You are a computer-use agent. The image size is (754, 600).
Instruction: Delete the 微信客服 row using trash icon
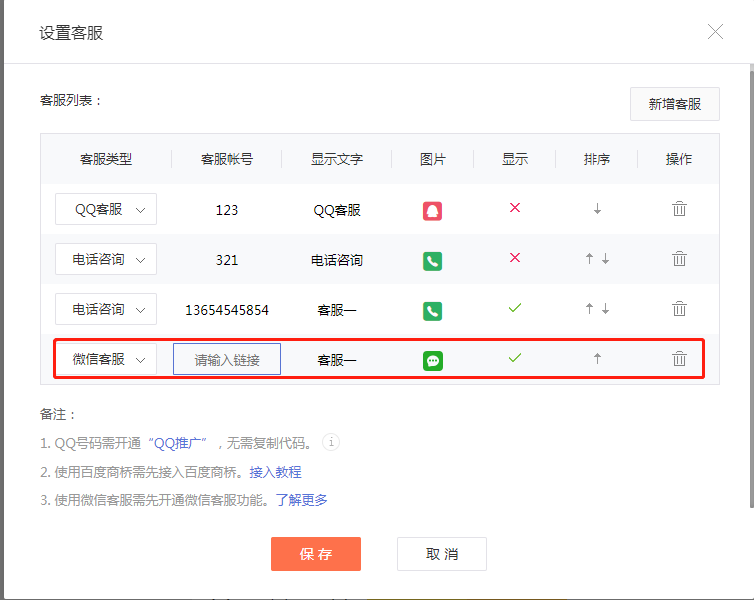click(679, 359)
